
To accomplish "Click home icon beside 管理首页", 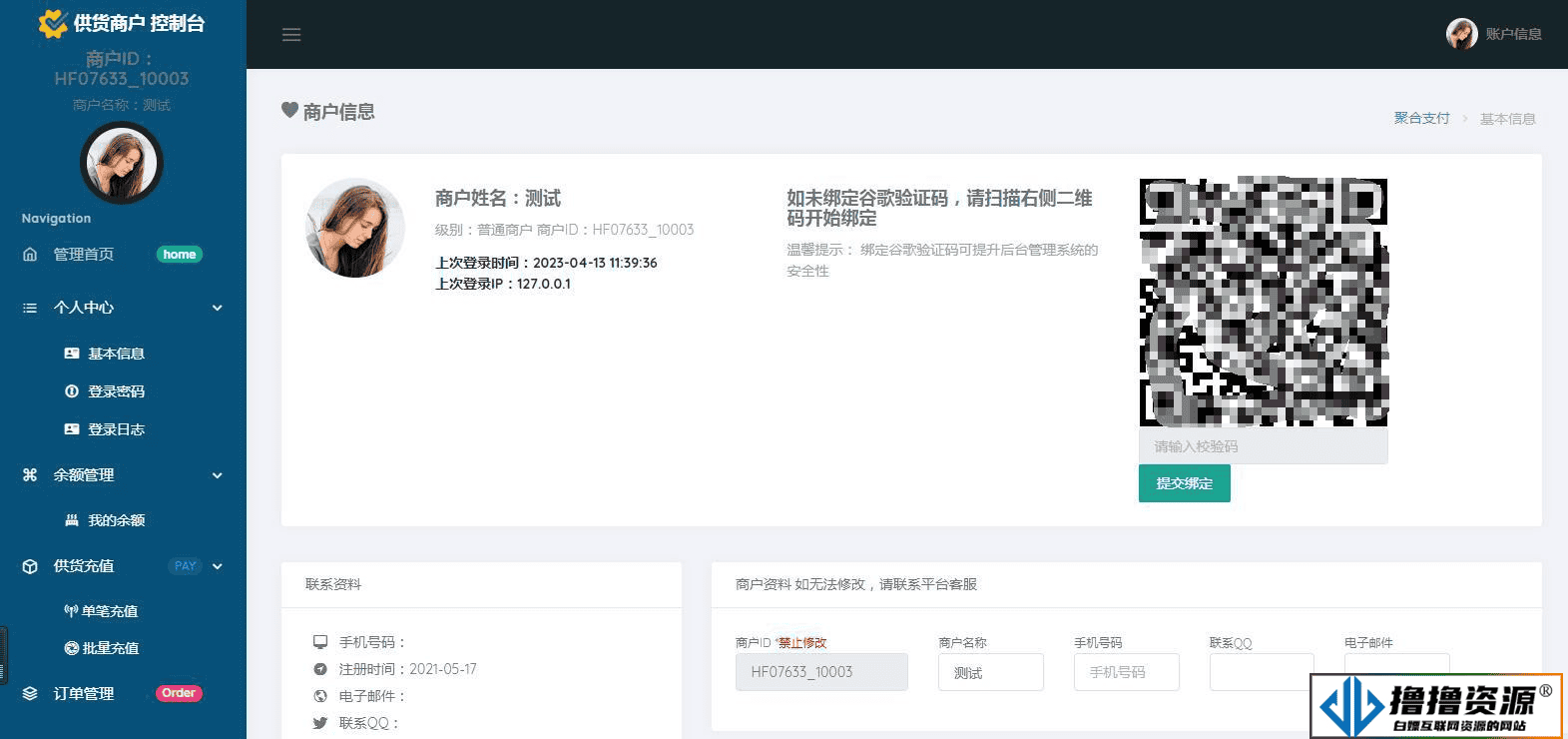I will [30, 255].
